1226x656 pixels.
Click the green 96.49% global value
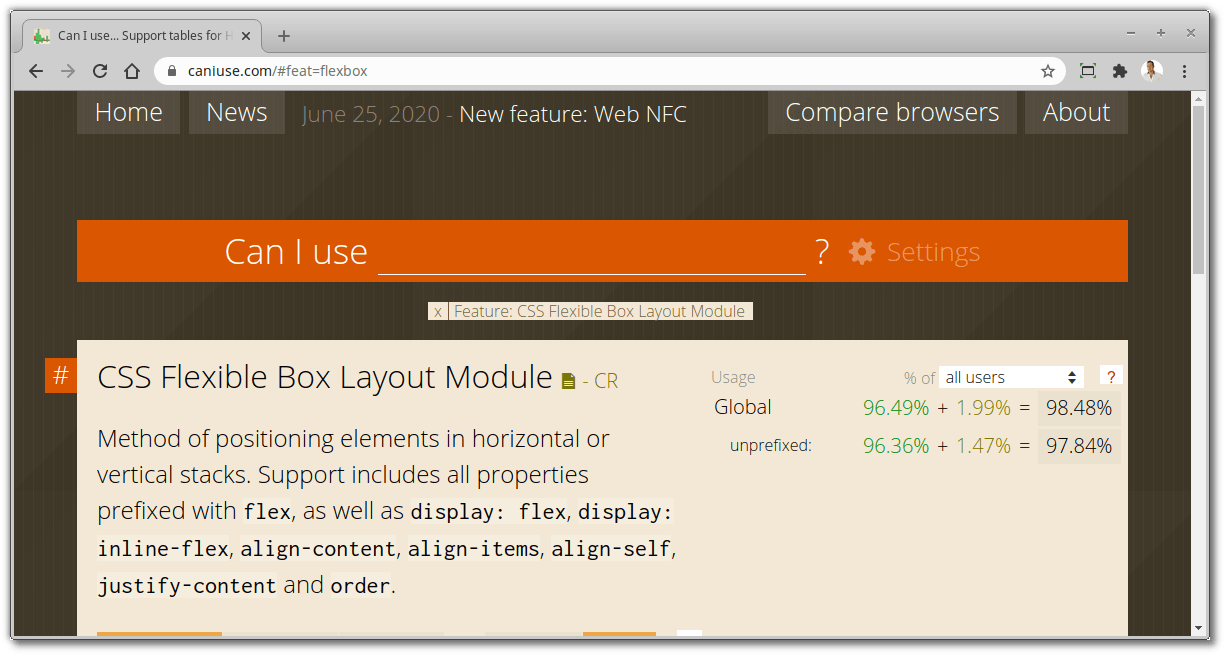pyautogui.click(x=896, y=408)
